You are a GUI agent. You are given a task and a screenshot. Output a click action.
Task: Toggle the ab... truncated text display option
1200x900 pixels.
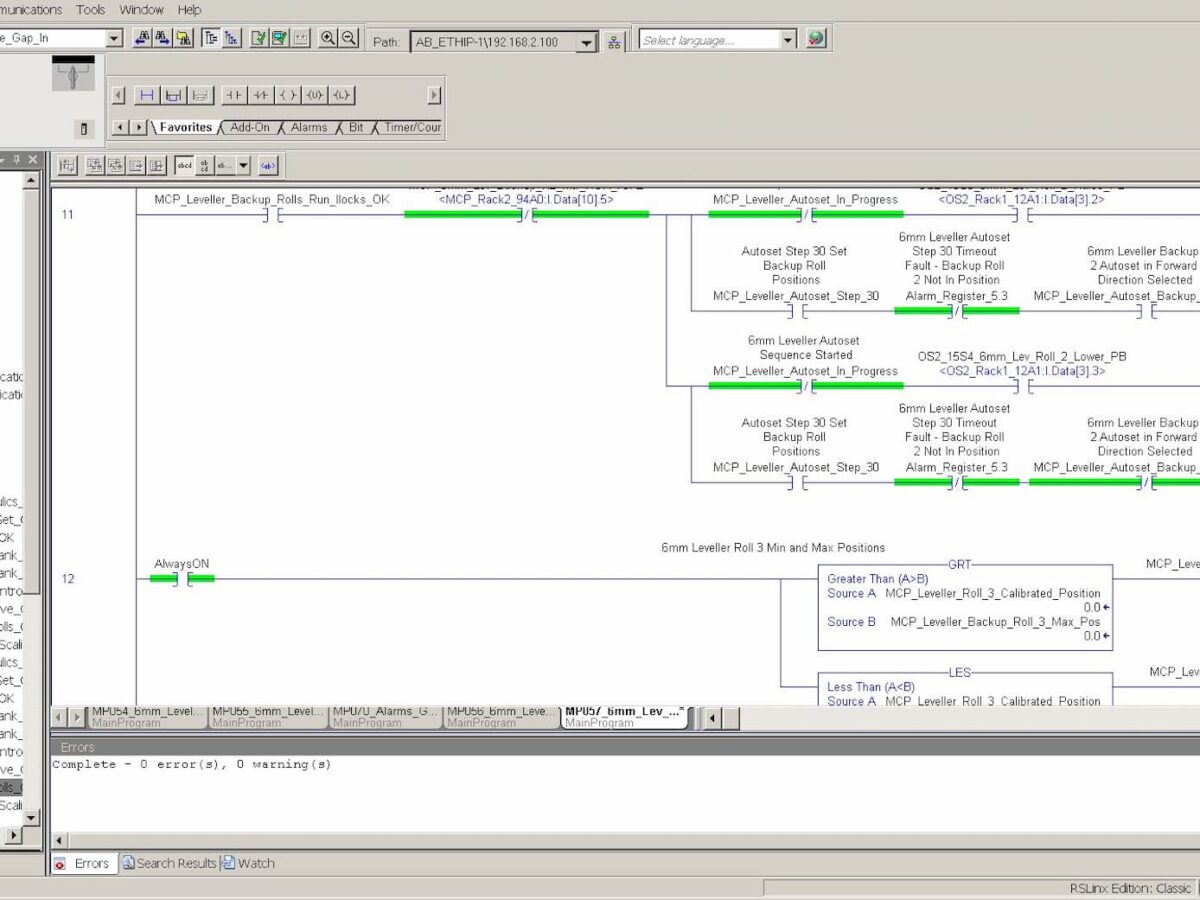pos(224,165)
